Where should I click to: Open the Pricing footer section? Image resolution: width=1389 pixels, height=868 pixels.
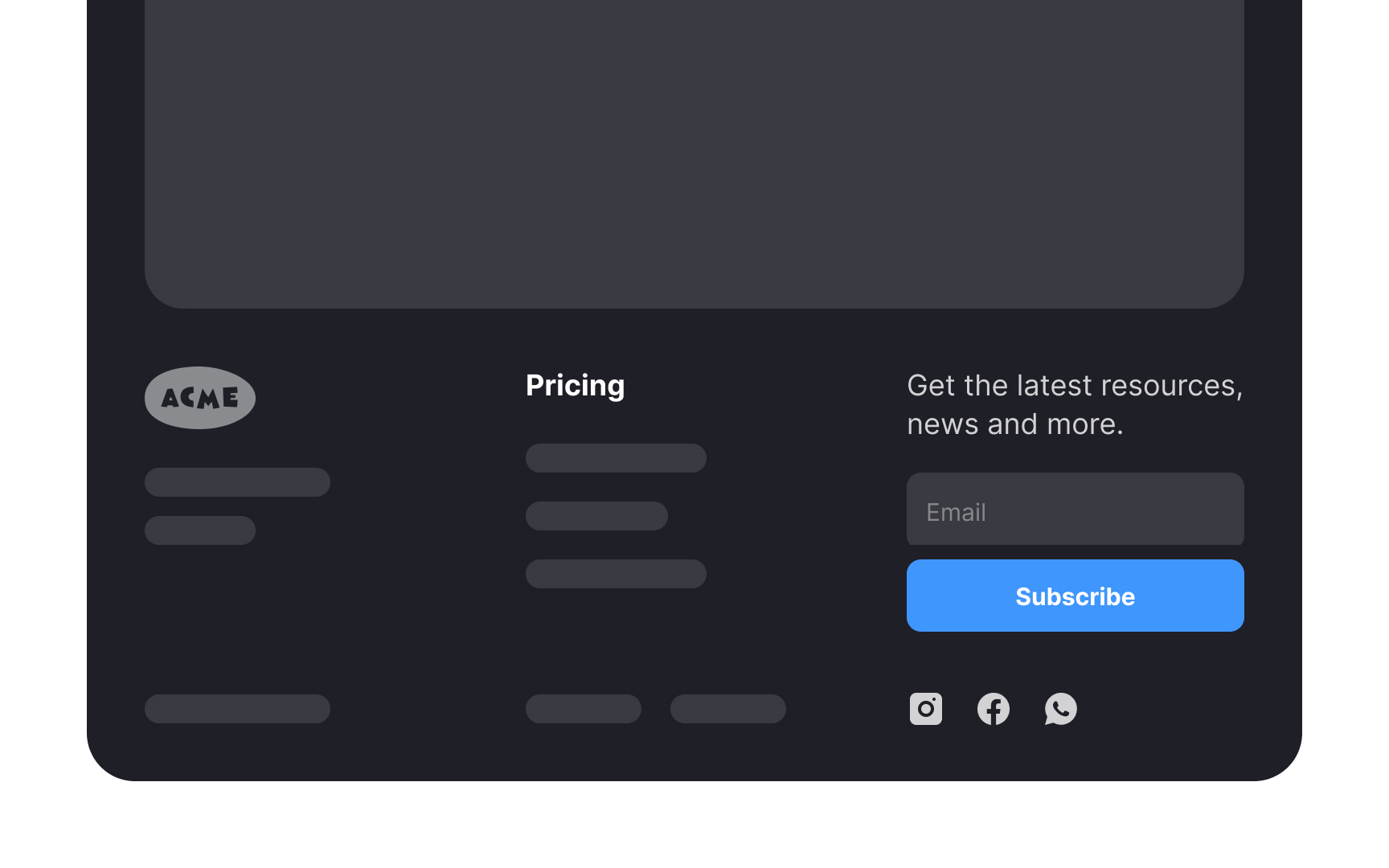point(575,386)
